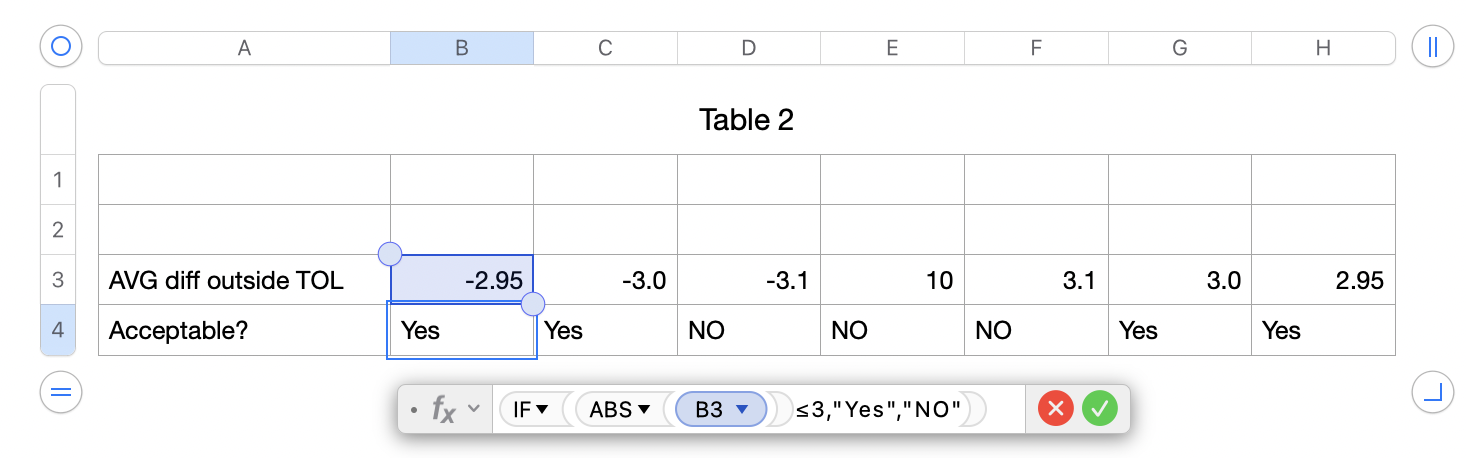
Task: Accept the formula with green checkmark
Action: click(1099, 409)
